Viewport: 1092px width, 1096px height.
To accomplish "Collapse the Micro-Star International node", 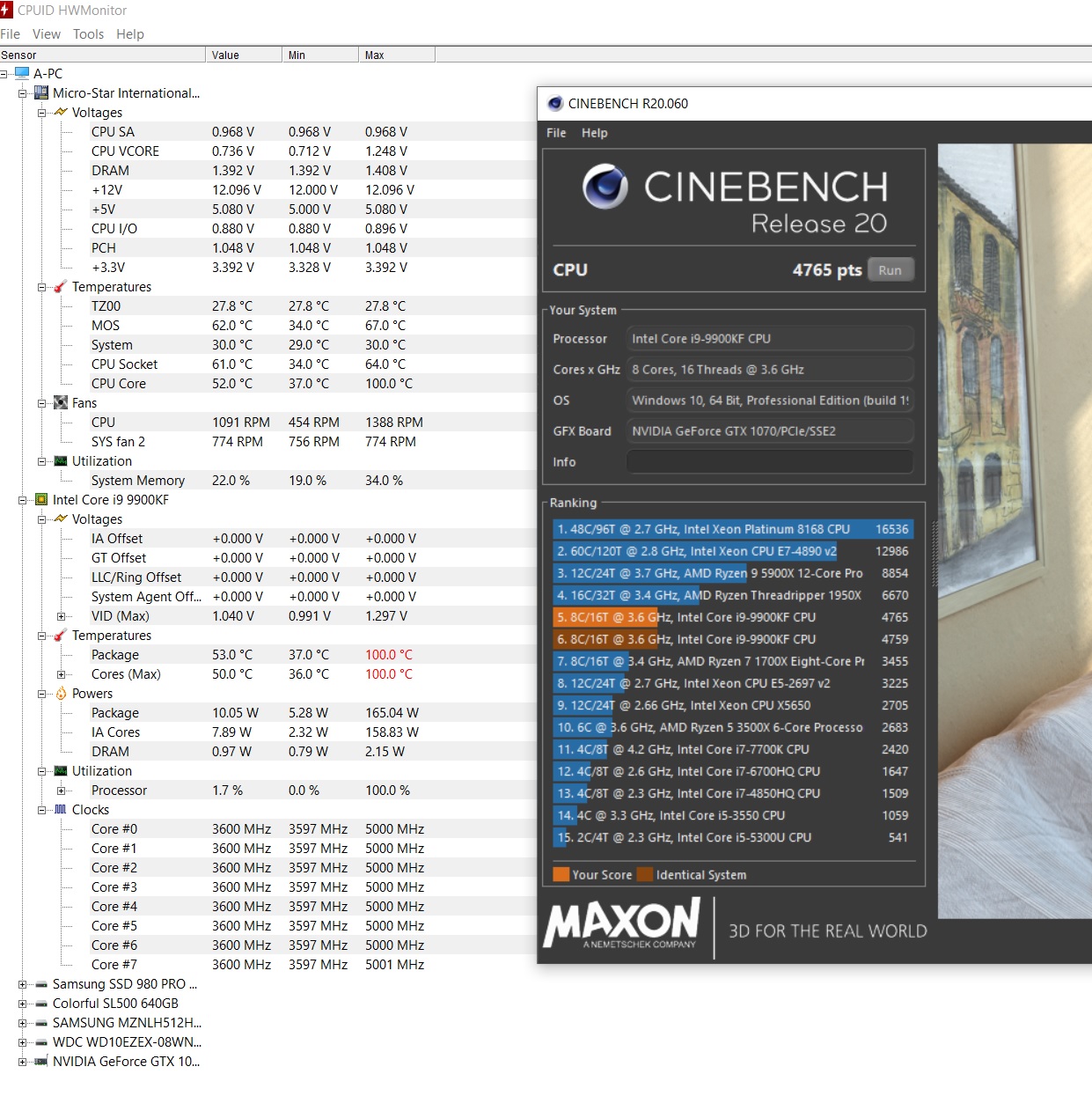I will click(23, 93).
